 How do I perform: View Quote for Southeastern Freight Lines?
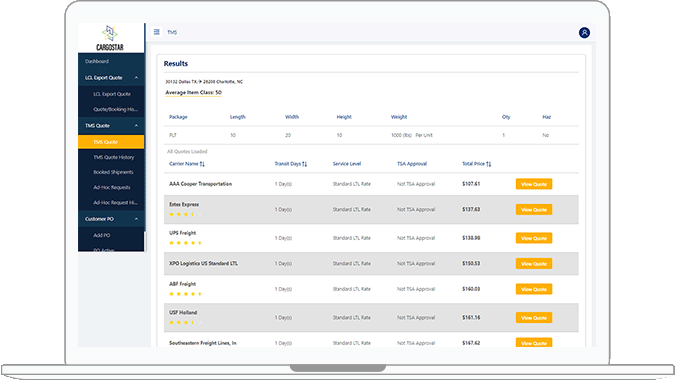534,343
